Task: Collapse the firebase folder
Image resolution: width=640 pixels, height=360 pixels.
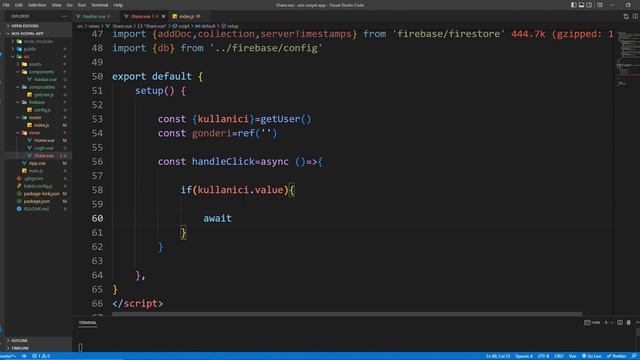Action: pos(37,102)
